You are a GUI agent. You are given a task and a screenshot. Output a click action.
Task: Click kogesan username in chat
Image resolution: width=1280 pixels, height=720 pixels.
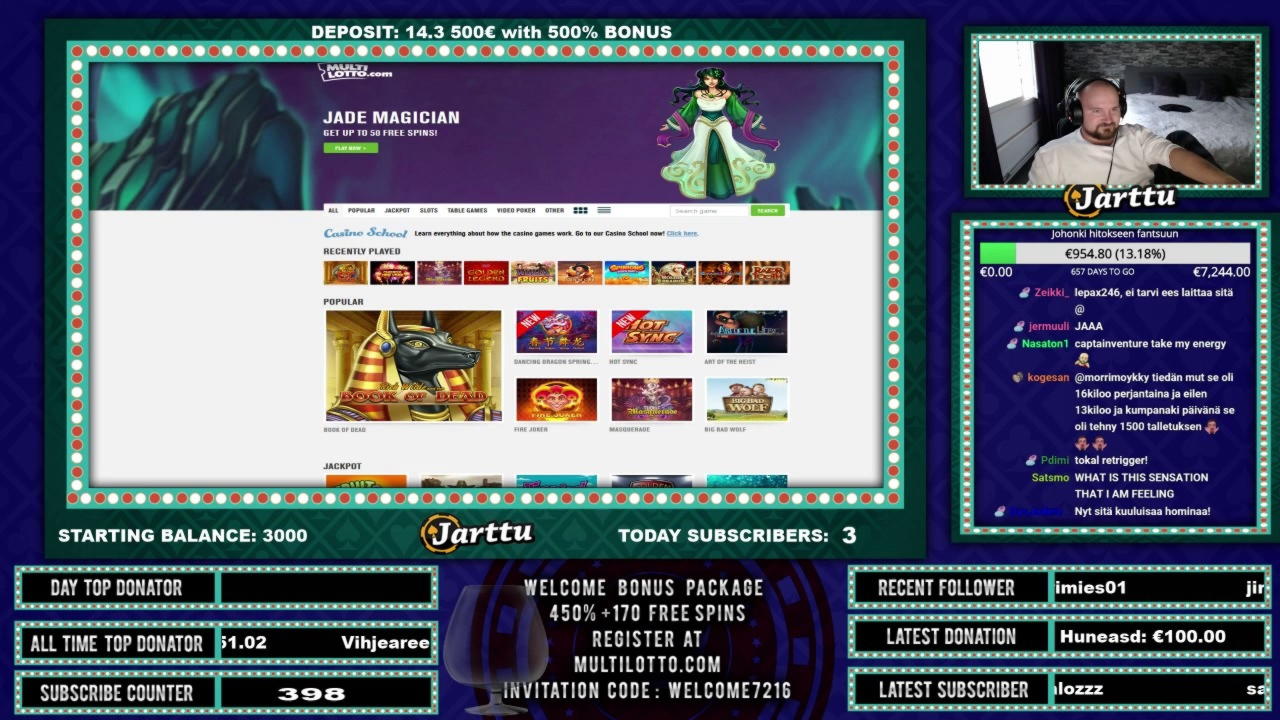1048,378
